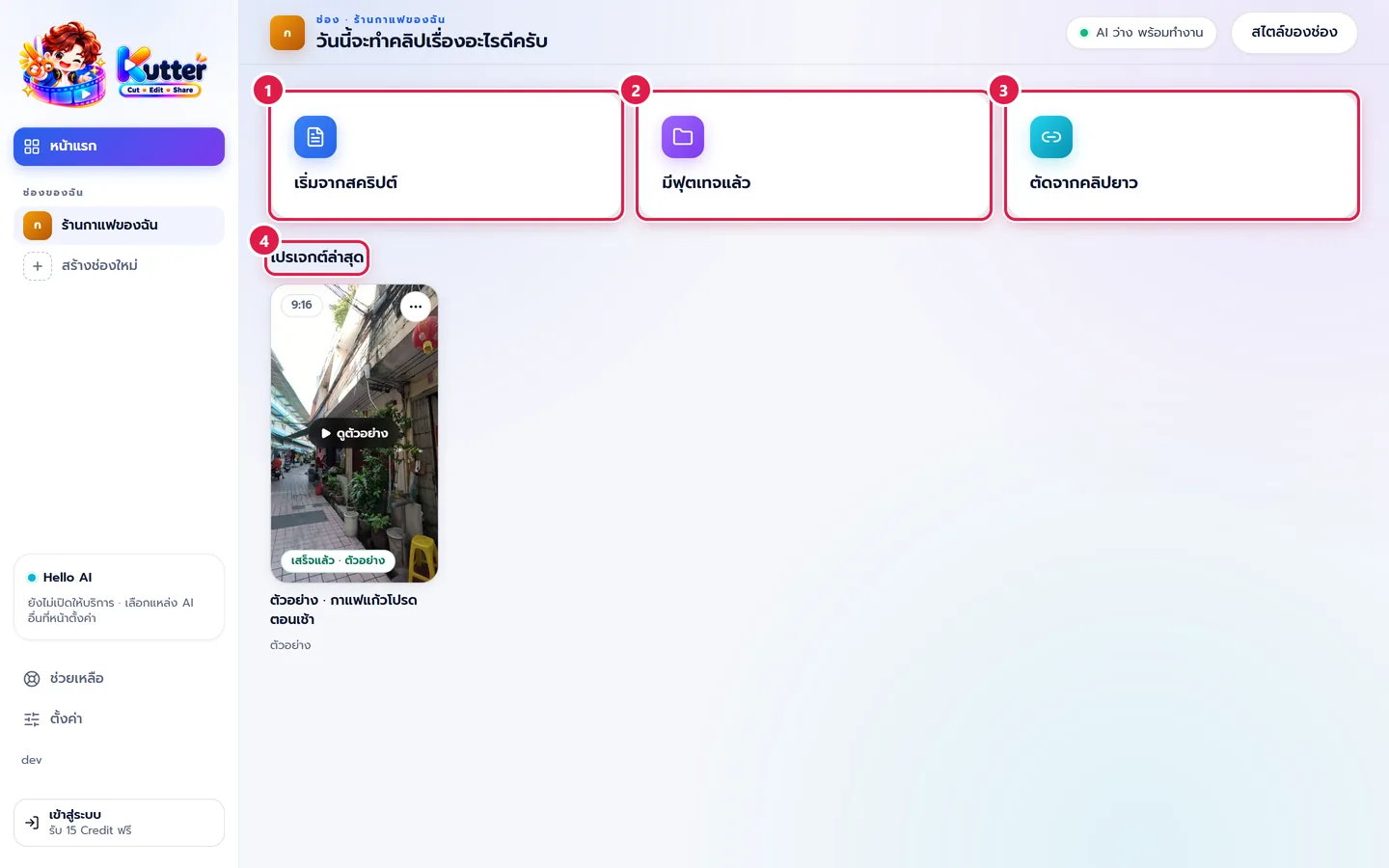This screenshot has width=1389, height=868.
Task: Select ร้านกาแฟของฉัน channel in sidebar
Action: point(119,225)
